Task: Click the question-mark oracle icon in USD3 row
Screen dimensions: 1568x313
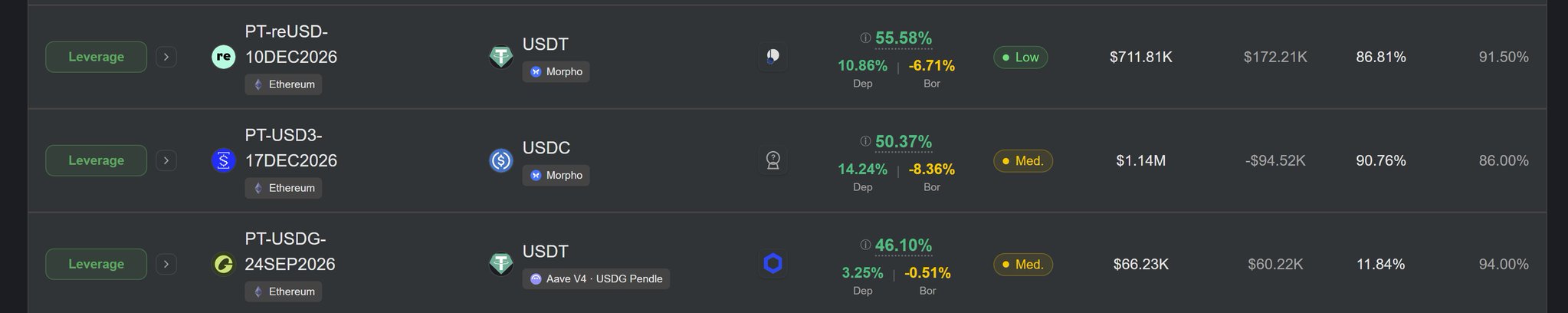Action: point(773,160)
